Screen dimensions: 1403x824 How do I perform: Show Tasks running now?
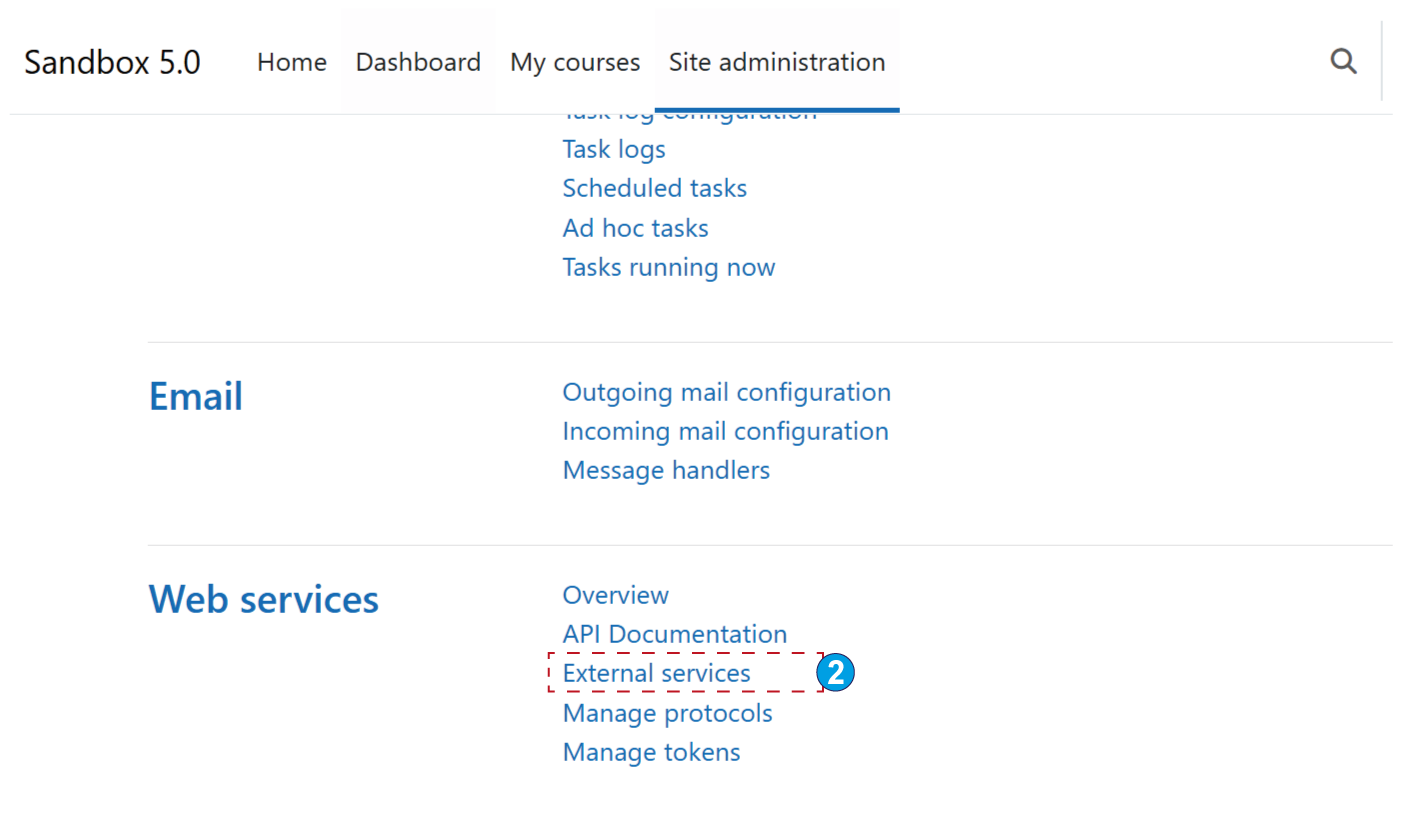coord(668,267)
